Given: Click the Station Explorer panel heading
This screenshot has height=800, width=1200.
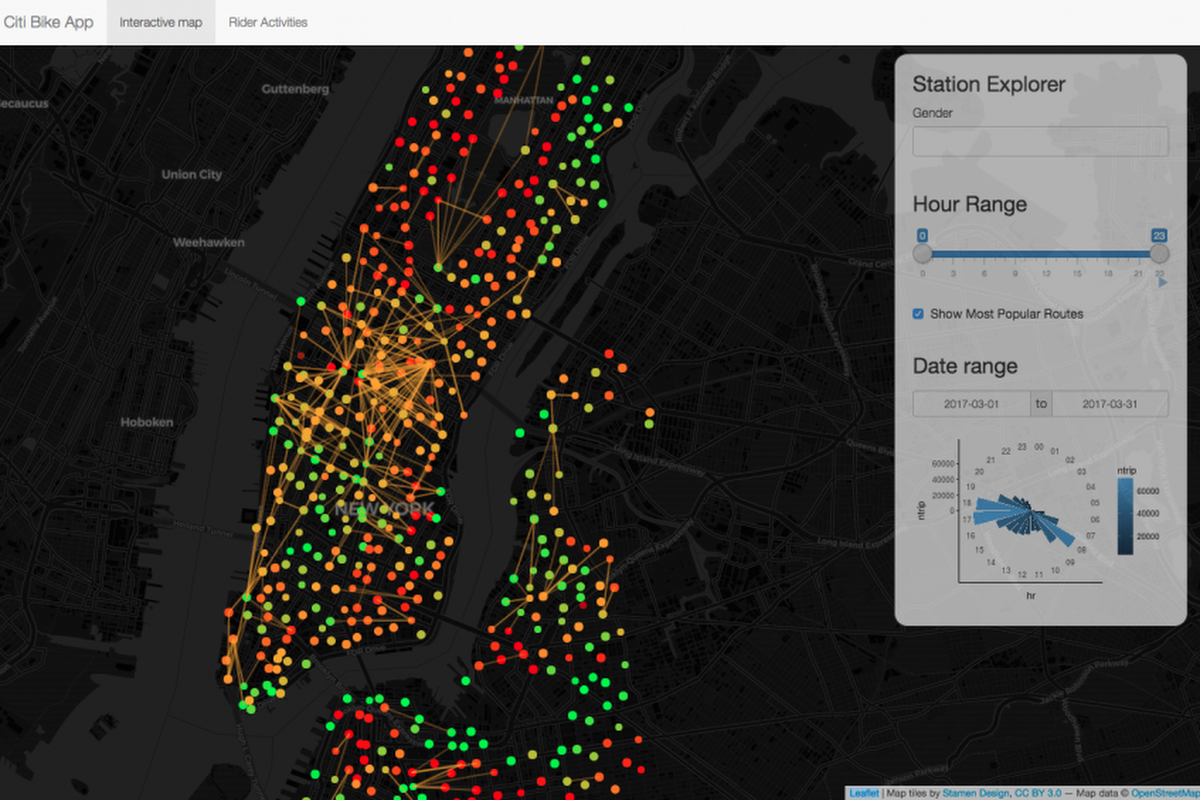Looking at the screenshot, I should (989, 84).
